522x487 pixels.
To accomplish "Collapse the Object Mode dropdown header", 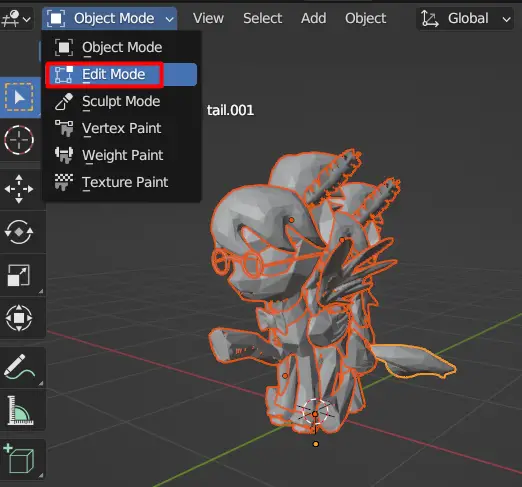I will 110,18.
